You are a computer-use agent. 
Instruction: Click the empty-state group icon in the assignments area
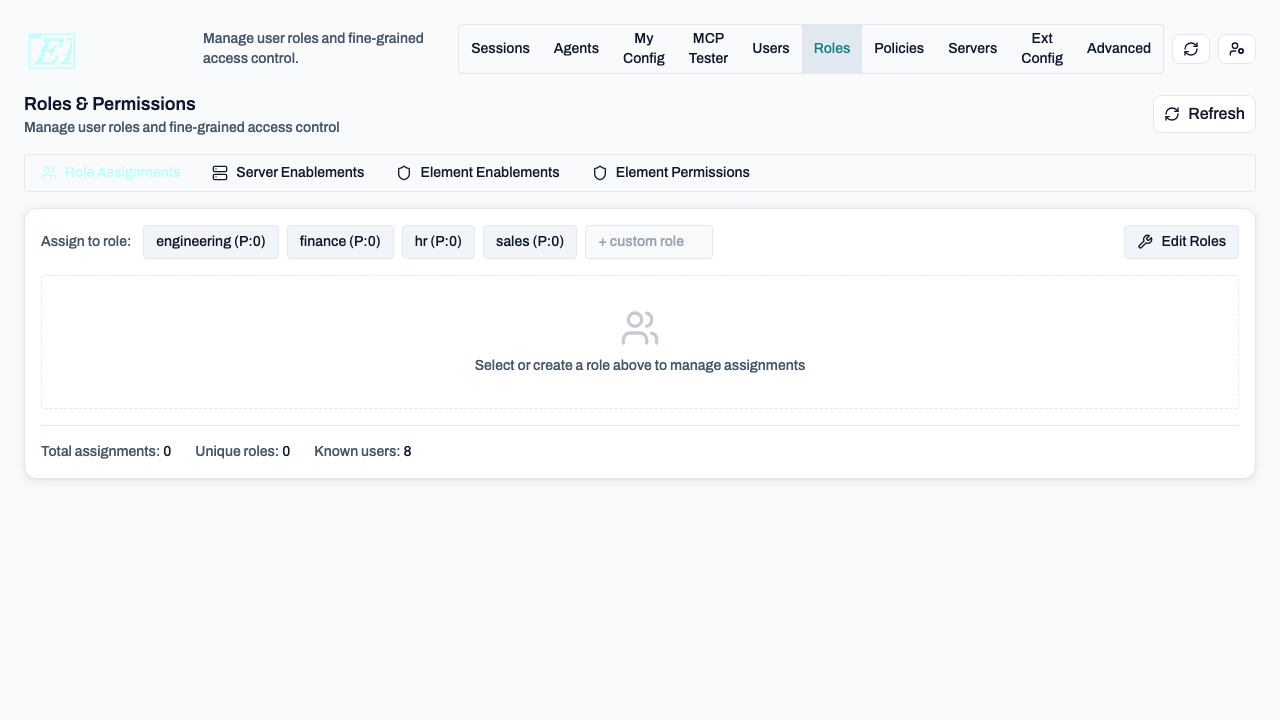[x=639, y=327]
